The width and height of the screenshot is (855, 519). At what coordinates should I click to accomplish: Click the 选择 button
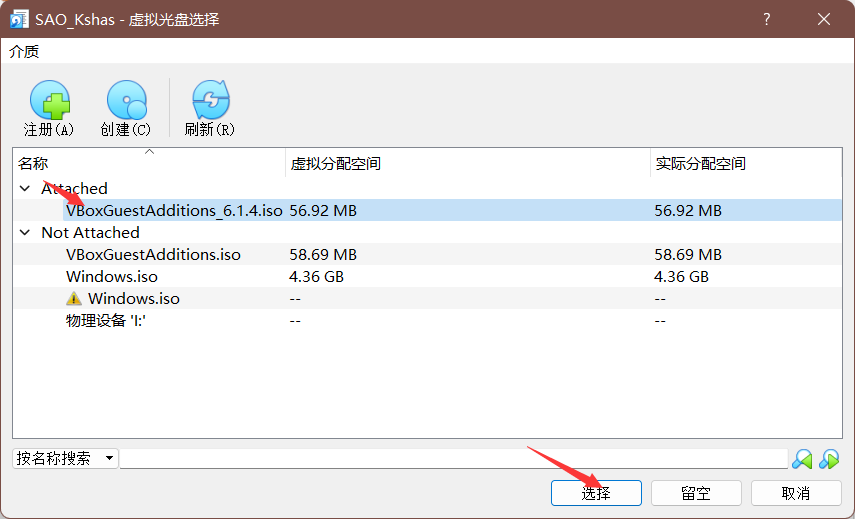tap(596, 493)
